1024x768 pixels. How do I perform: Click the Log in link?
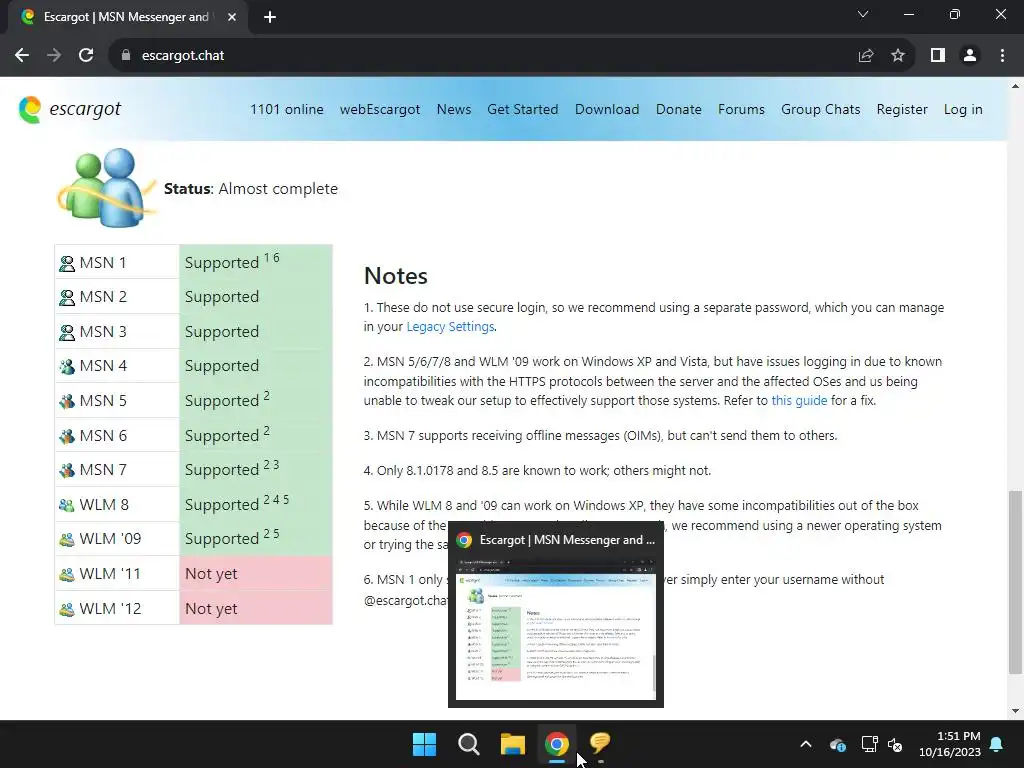tap(963, 109)
